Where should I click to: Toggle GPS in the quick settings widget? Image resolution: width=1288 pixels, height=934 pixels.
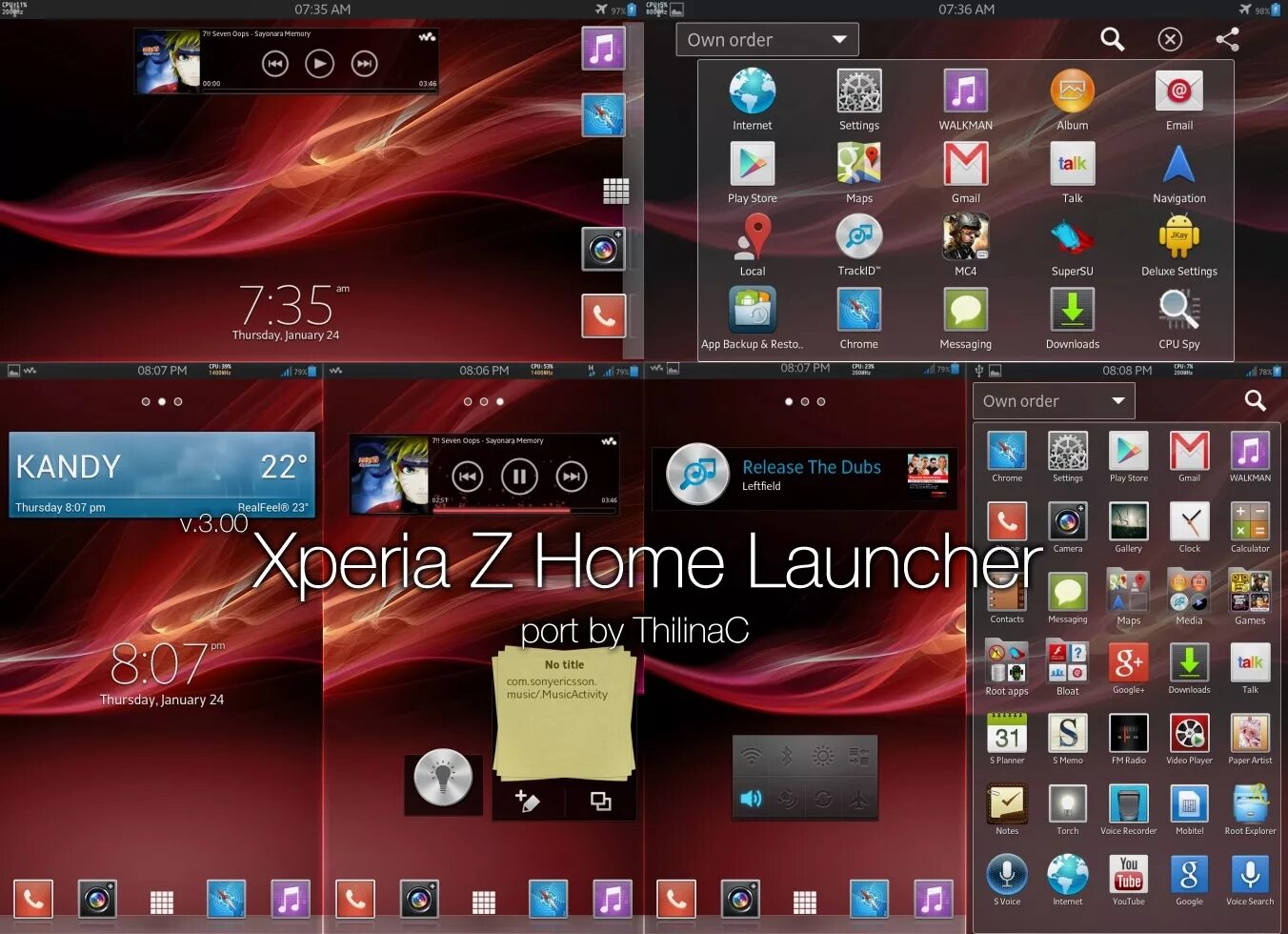(x=787, y=798)
